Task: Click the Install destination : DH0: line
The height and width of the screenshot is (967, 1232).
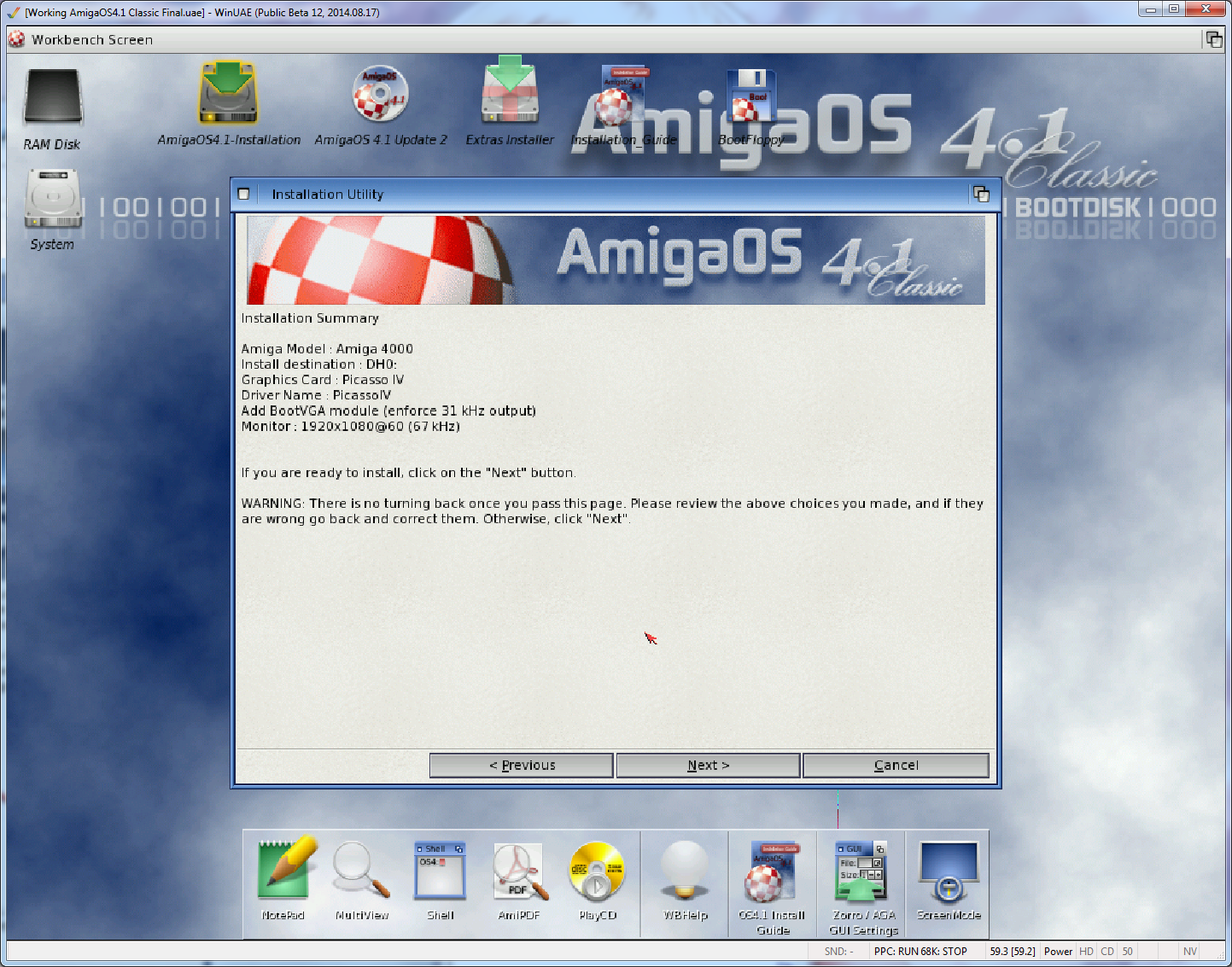Action: pos(319,364)
